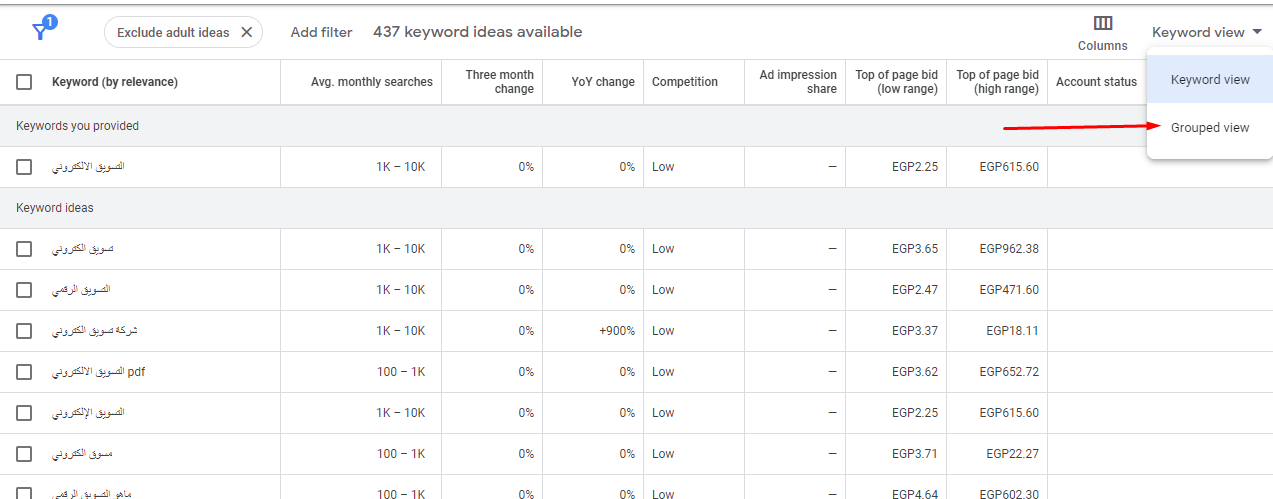Remove the Exclude adult ideas filter

coord(247,32)
